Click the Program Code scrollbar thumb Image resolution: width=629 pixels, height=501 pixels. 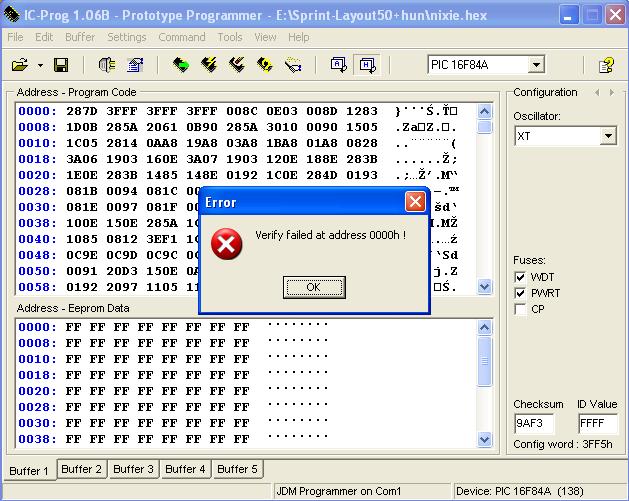point(485,127)
